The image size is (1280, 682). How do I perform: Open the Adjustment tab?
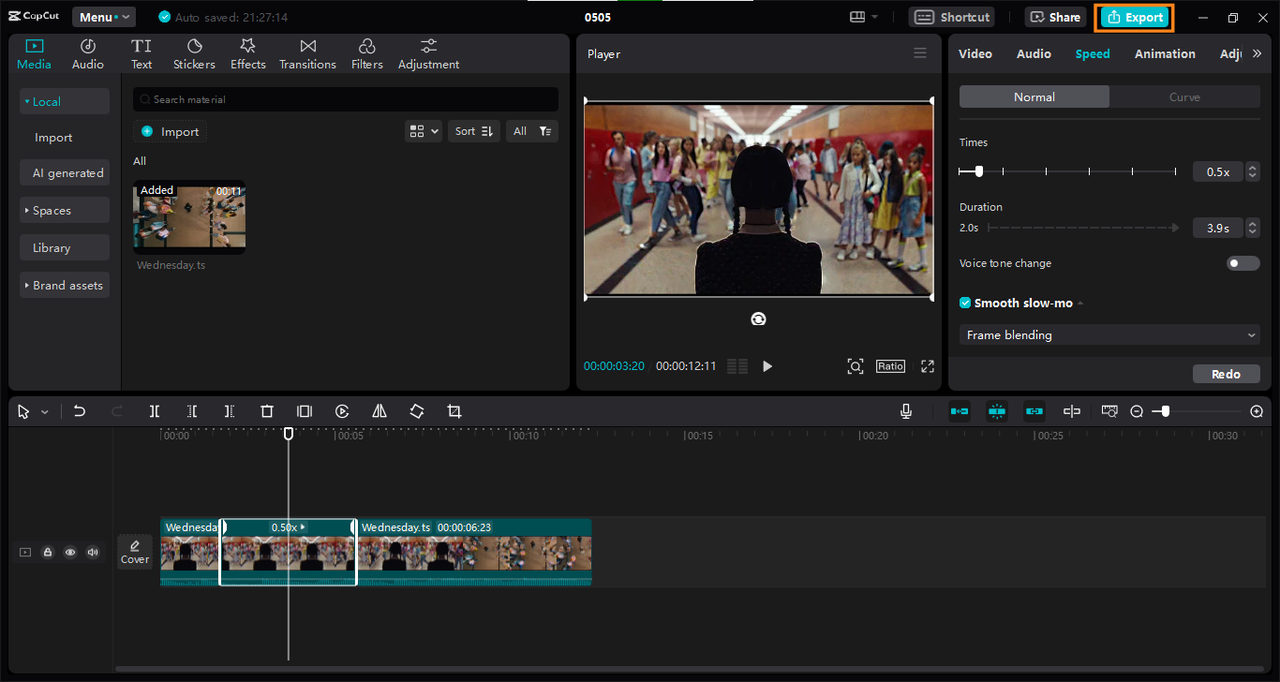pos(429,55)
